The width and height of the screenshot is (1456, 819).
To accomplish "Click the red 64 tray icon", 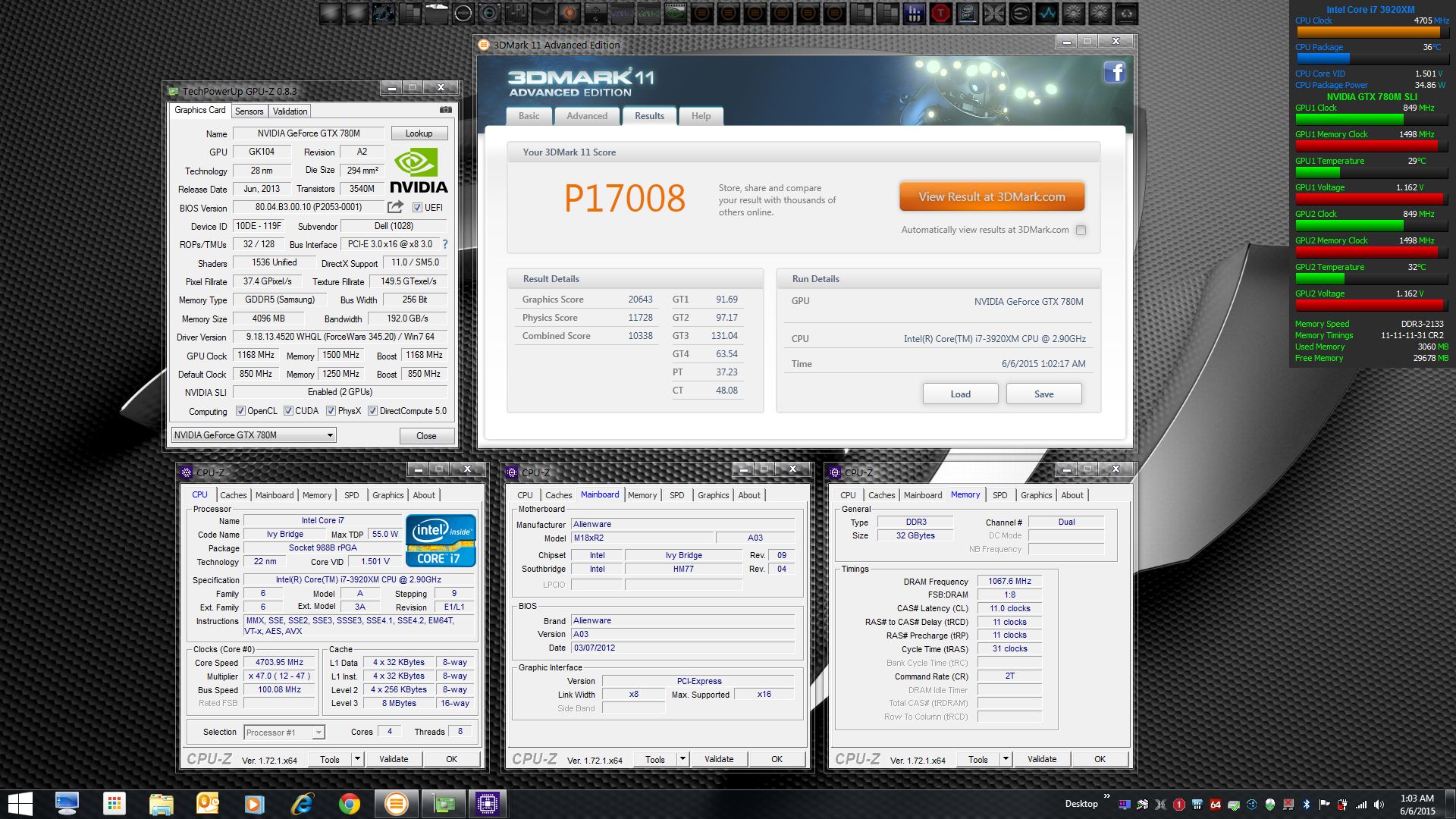I will click(1216, 804).
